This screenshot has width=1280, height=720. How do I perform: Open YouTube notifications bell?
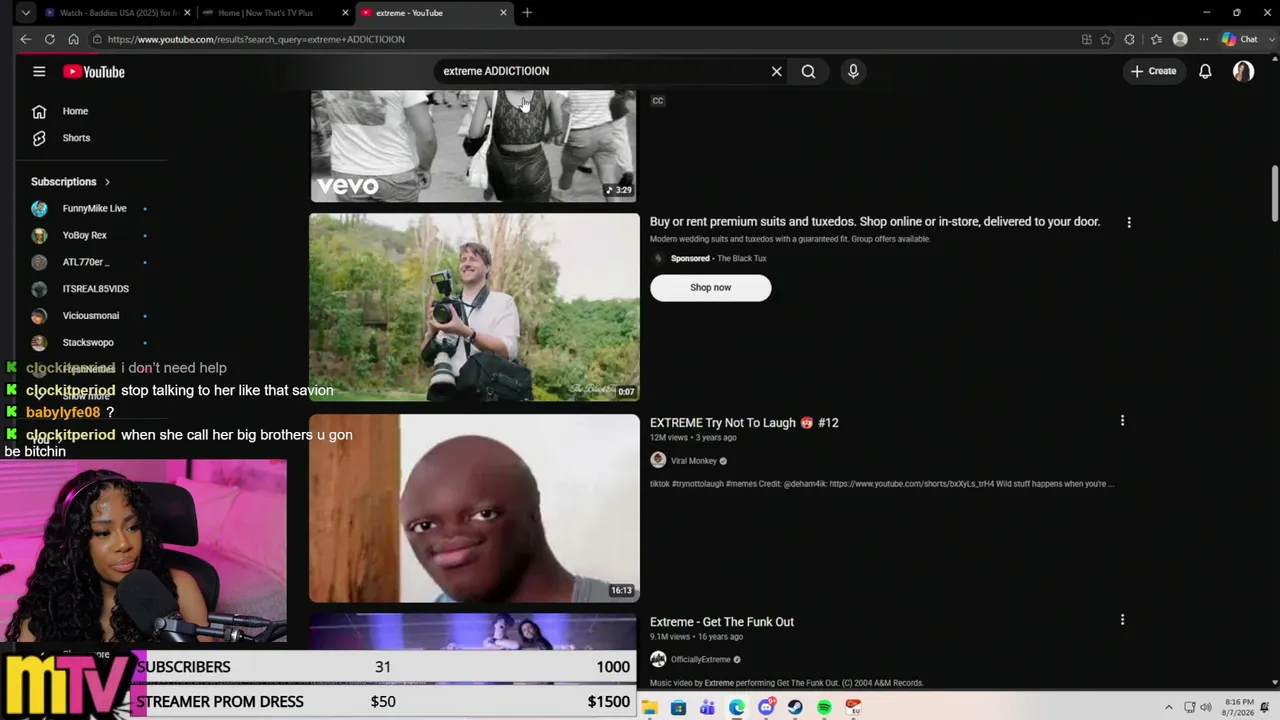click(1205, 71)
